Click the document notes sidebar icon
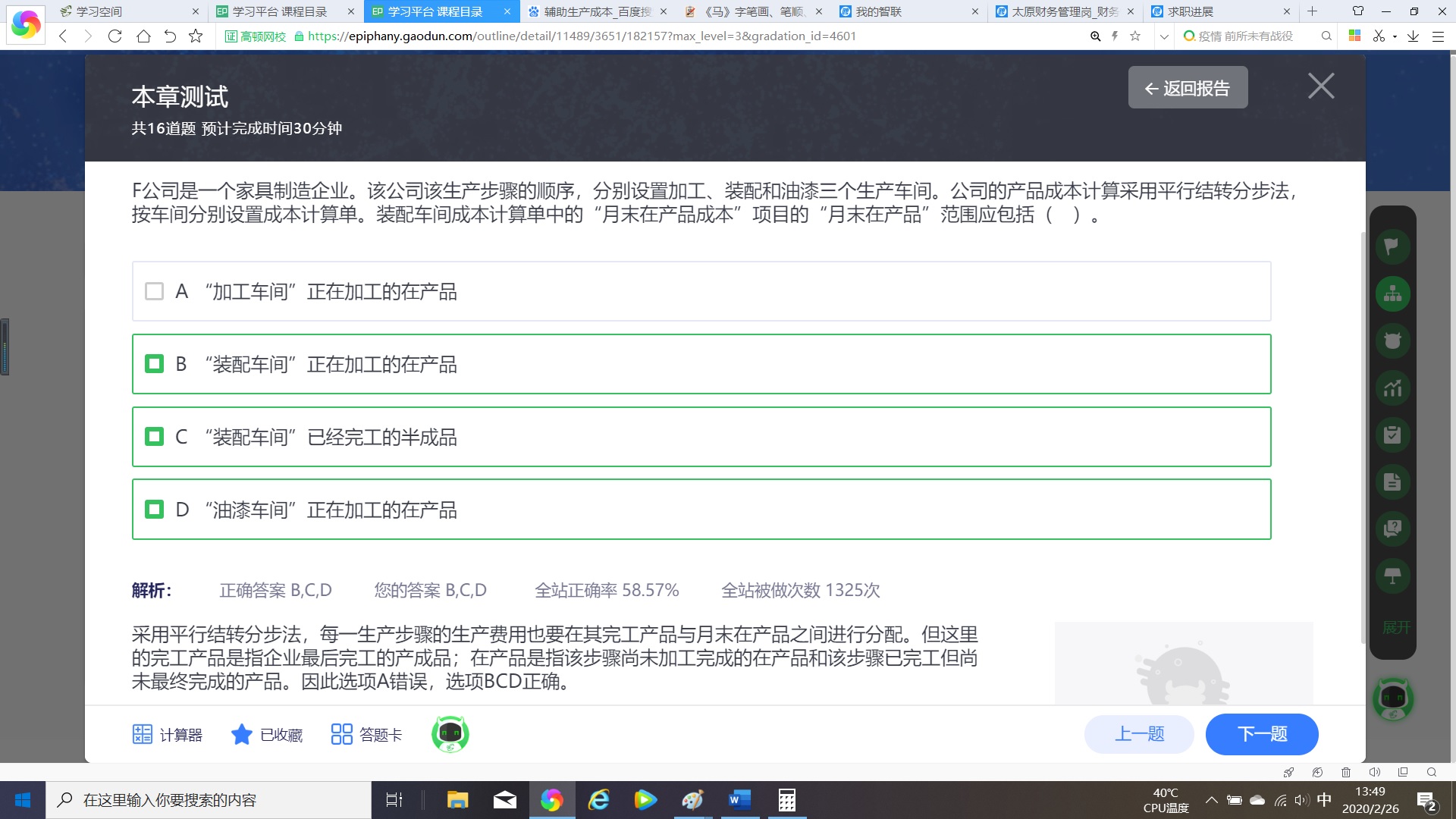The width and height of the screenshot is (1456, 819). [x=1392, y=482]
